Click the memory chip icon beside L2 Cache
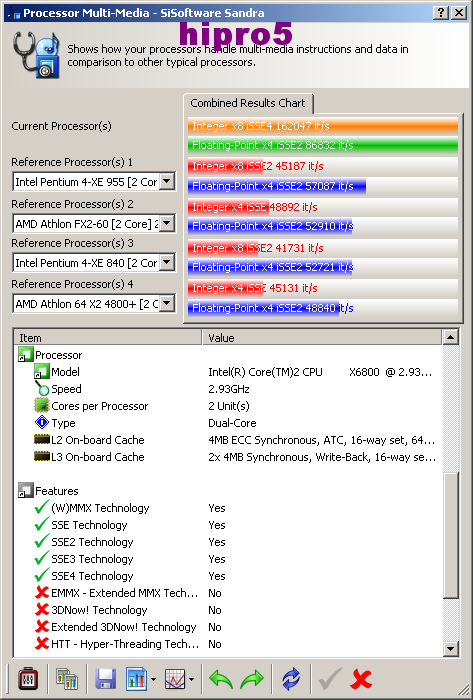Viewport: 473px width, 700px height. point(41,440)
